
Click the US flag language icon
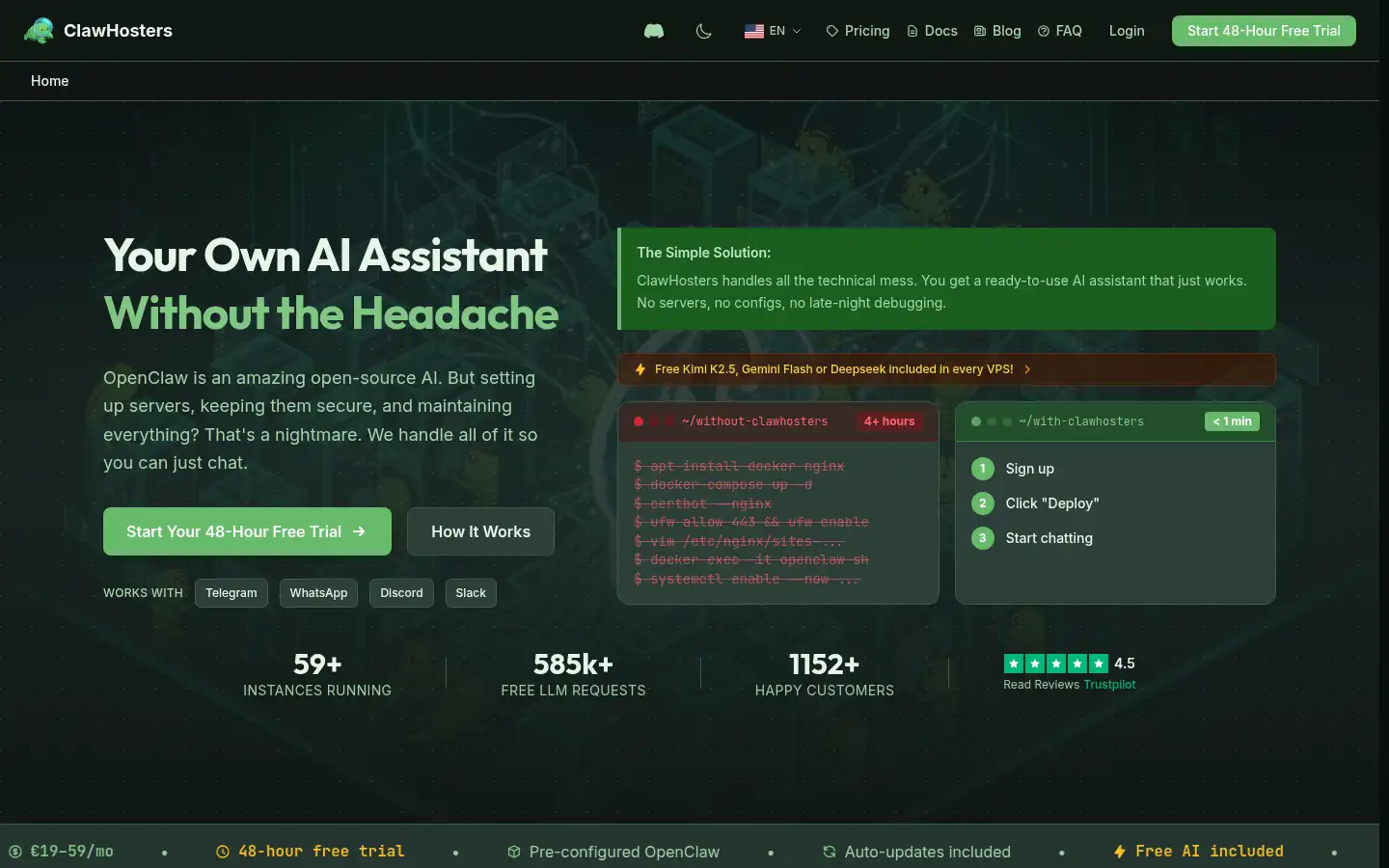(754, 31)
